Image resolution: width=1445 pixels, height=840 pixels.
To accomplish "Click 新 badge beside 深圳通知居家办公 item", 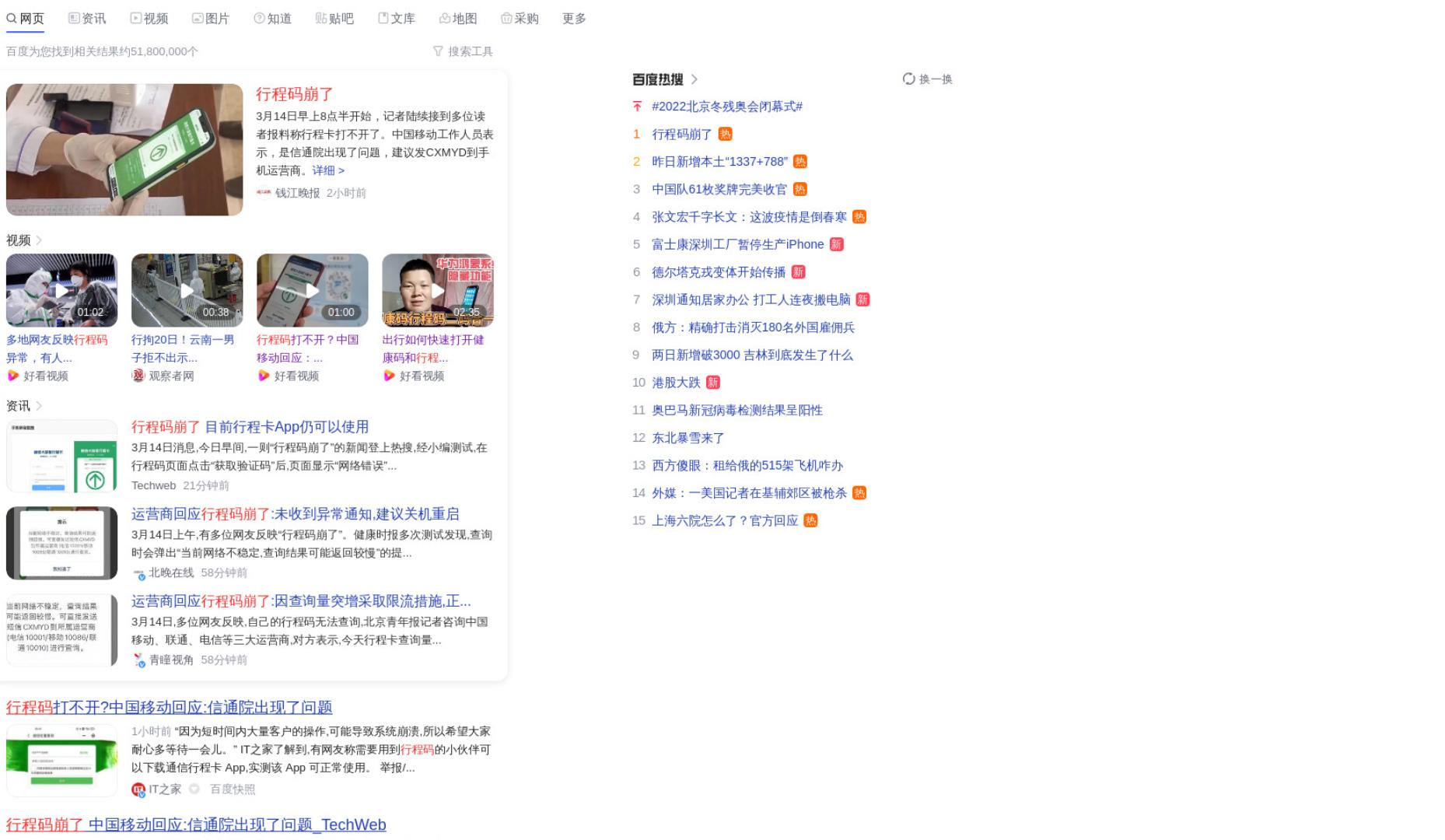I will pos(862,299).
